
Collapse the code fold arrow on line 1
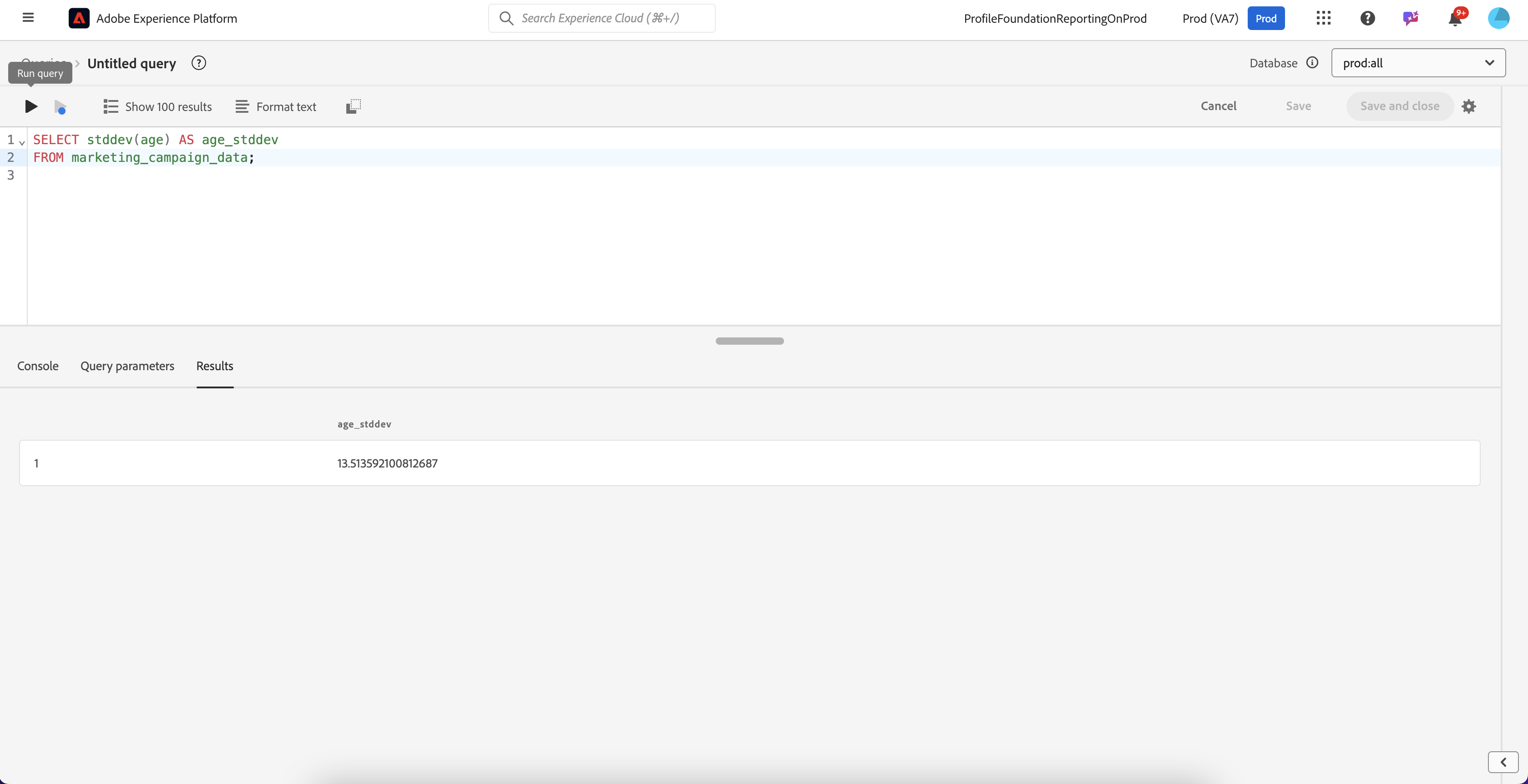(22, 141)
